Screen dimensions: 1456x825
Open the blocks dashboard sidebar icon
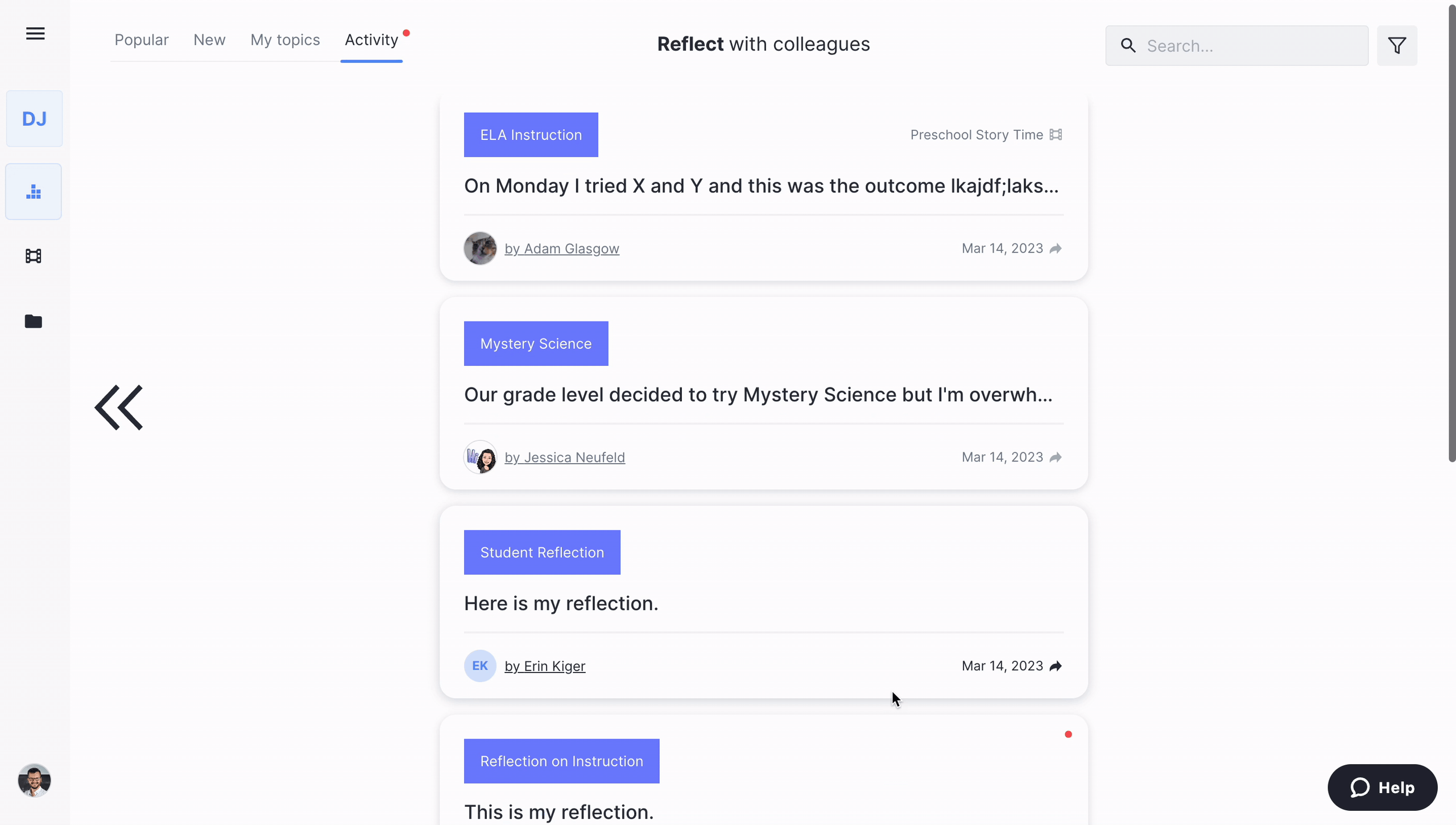pos(34,192)
